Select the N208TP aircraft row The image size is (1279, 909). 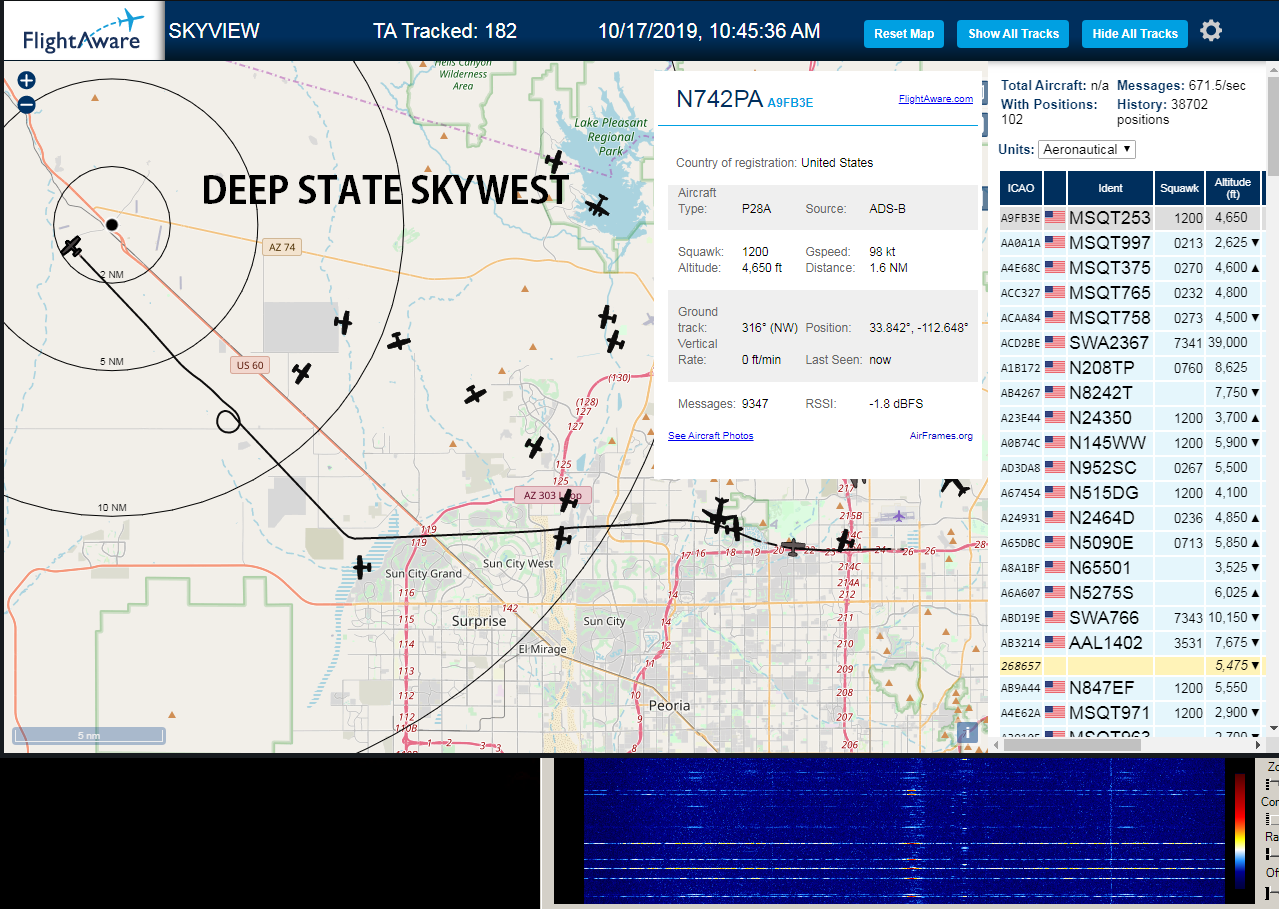pos(1132,368)
